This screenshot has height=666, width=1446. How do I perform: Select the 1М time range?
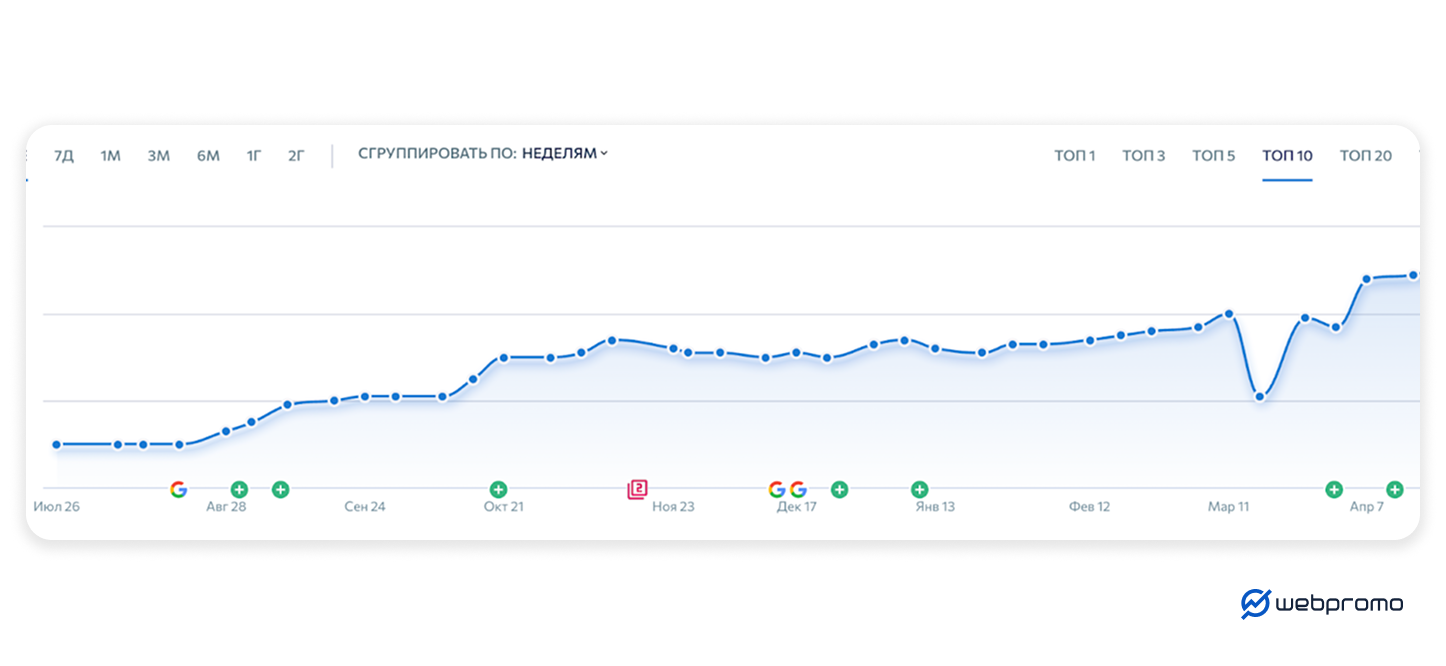(110, 155)
